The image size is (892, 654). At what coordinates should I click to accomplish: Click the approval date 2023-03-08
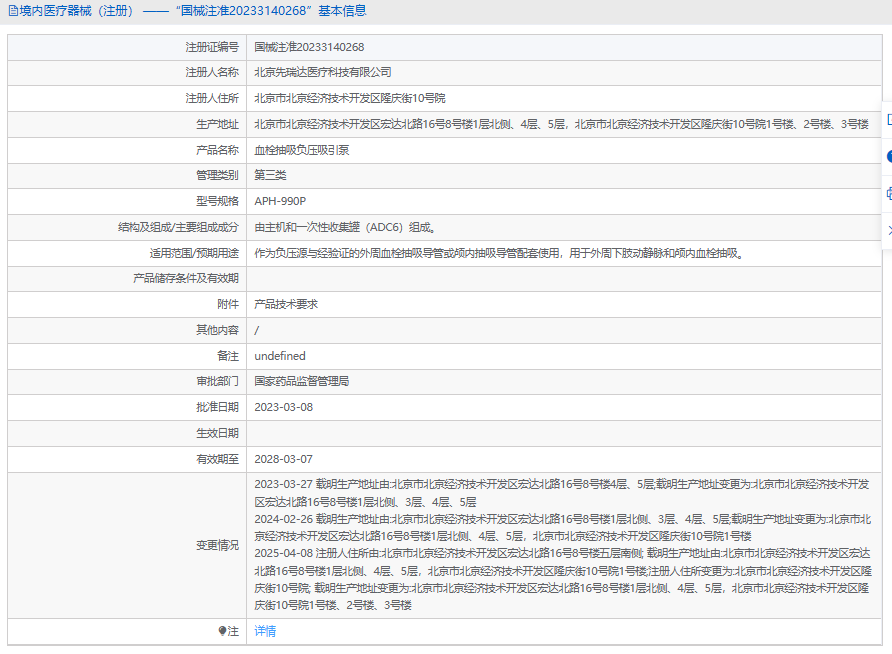coord(283,407)
